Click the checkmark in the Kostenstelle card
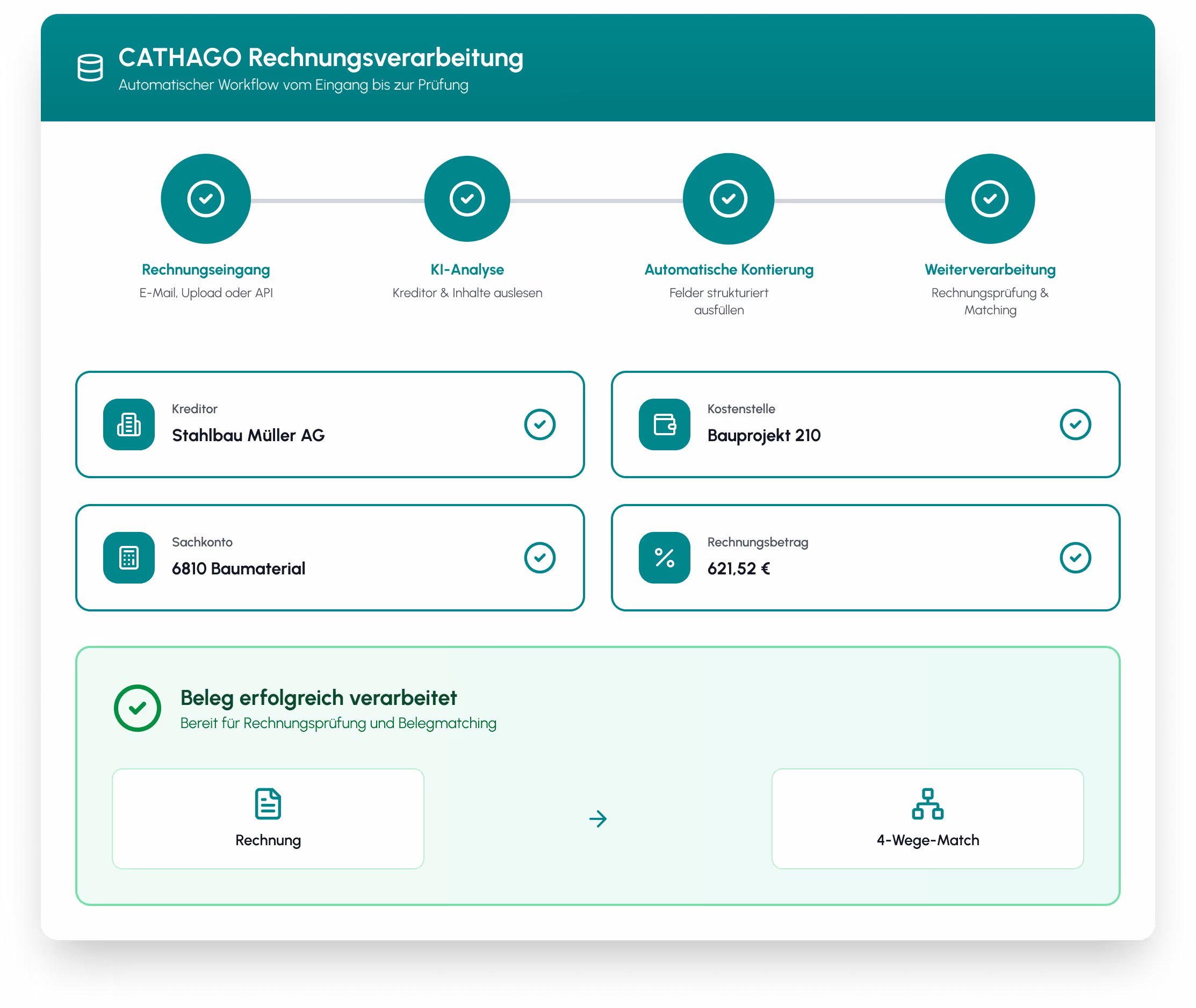This screenshot has height=1008, width=1196. point(1075,424)
